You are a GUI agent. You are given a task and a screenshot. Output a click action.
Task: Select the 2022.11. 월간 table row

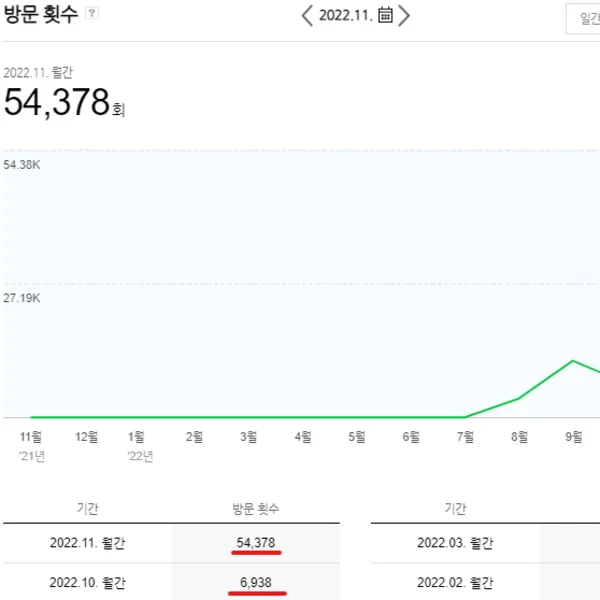coord(88,543)
